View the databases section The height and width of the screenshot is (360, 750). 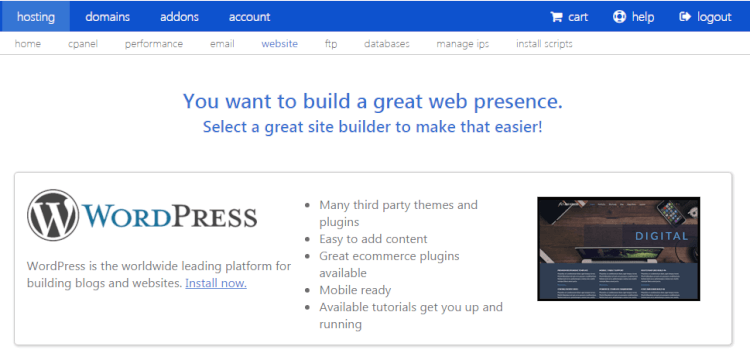click(x=387, y=44)
